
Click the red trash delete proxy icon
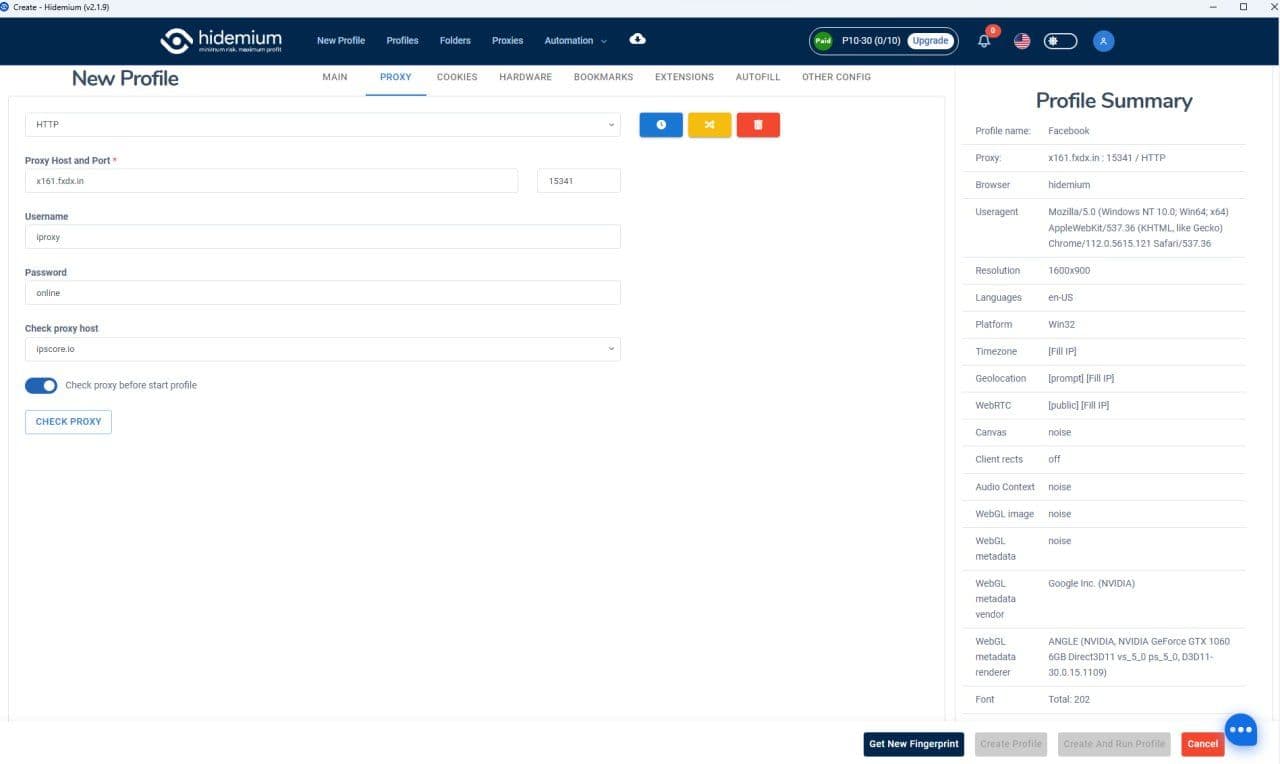[x=758, y=125]
